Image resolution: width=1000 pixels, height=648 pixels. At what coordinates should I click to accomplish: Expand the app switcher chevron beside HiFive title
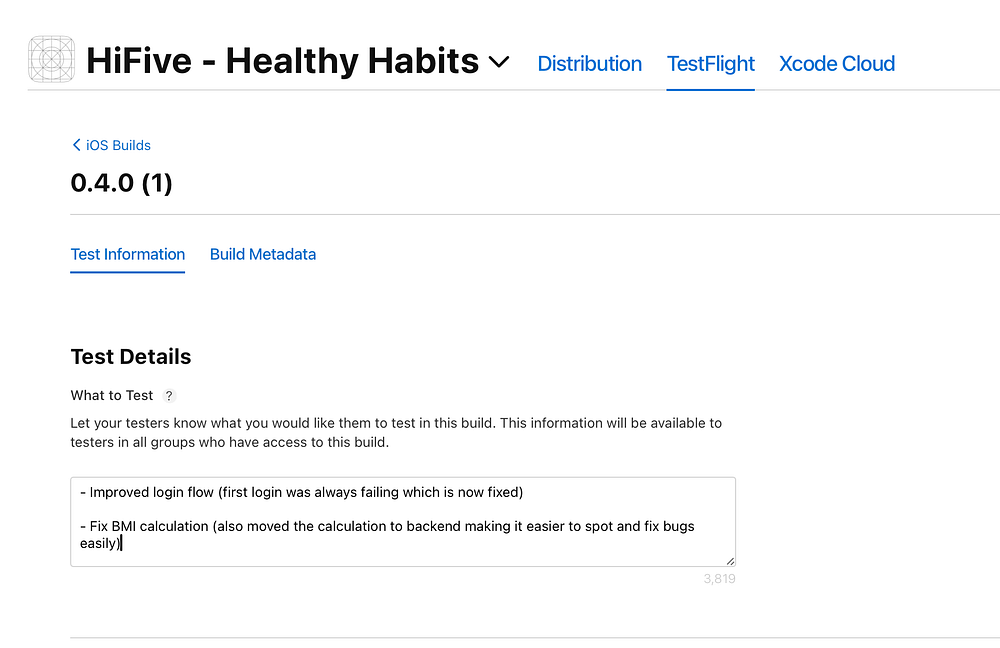pos(499,62)
